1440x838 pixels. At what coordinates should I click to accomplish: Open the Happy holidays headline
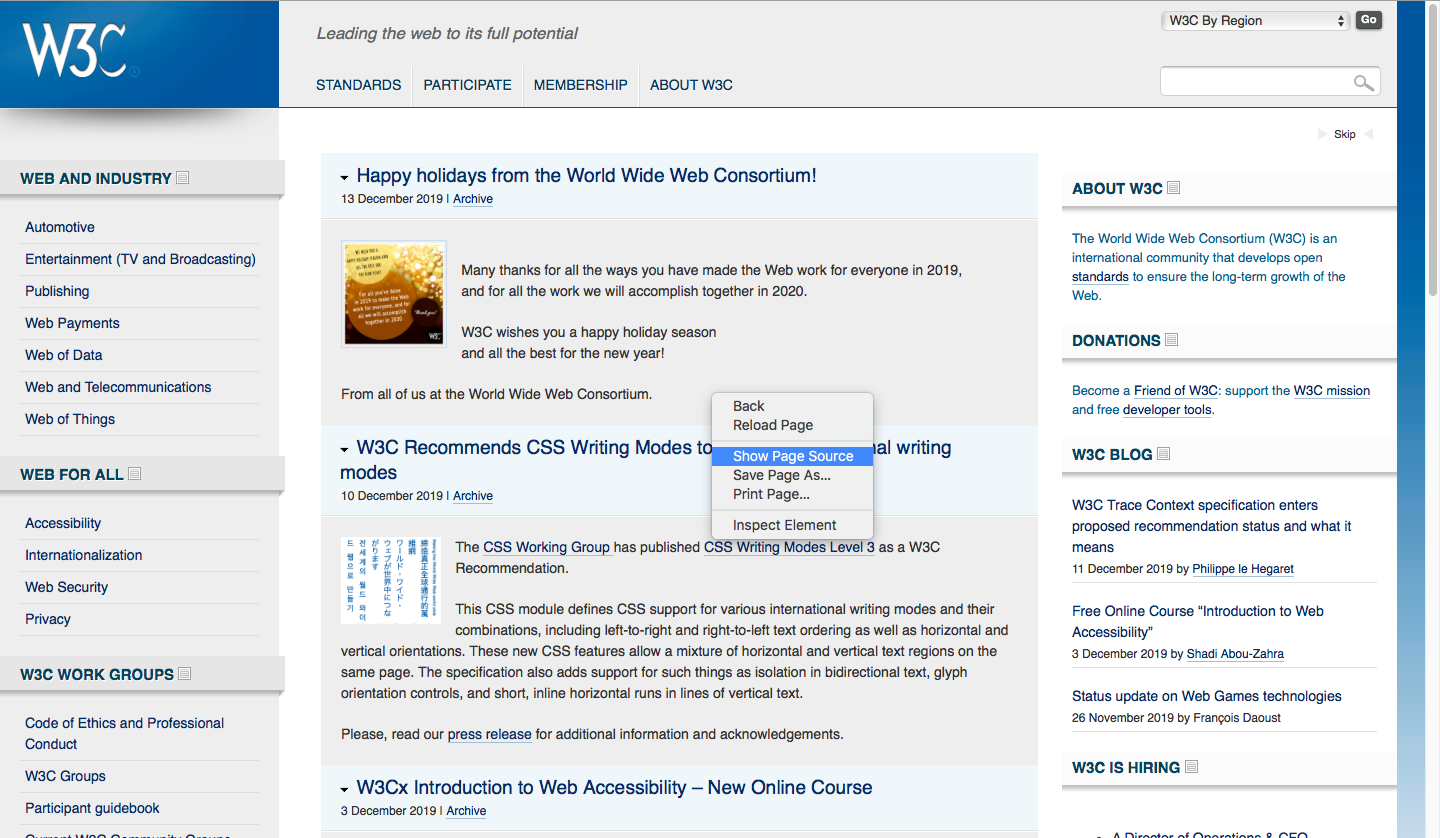click(586, 175)
